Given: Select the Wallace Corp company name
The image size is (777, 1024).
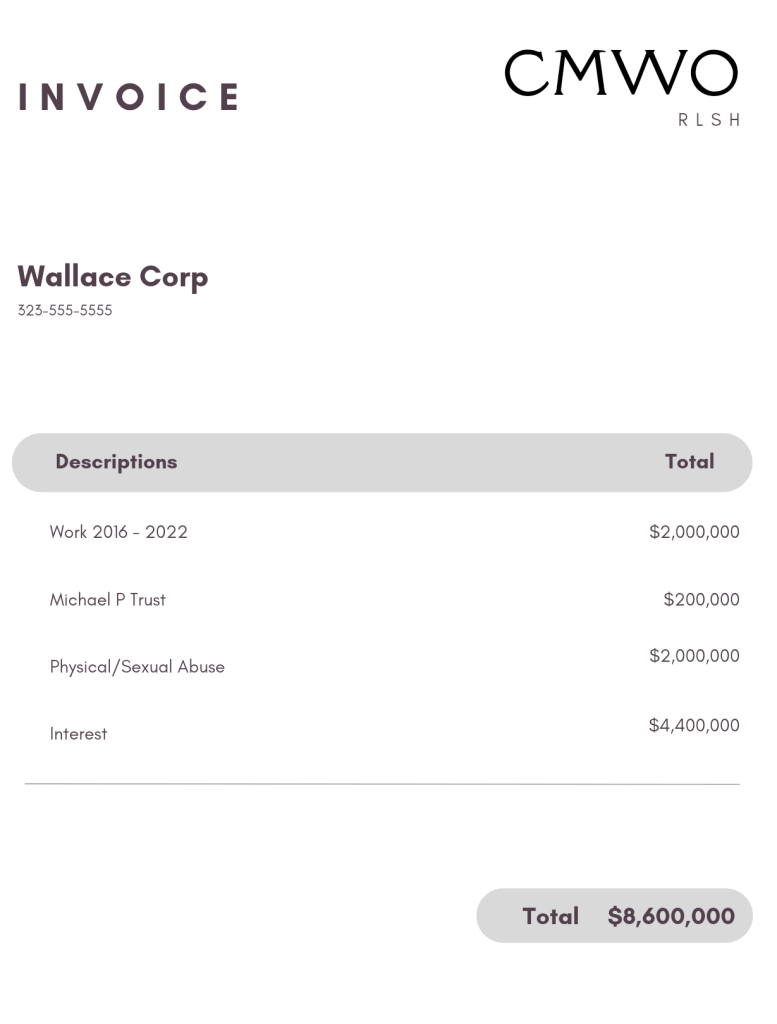Looking at the screenshot, I should tap(113, 277).
